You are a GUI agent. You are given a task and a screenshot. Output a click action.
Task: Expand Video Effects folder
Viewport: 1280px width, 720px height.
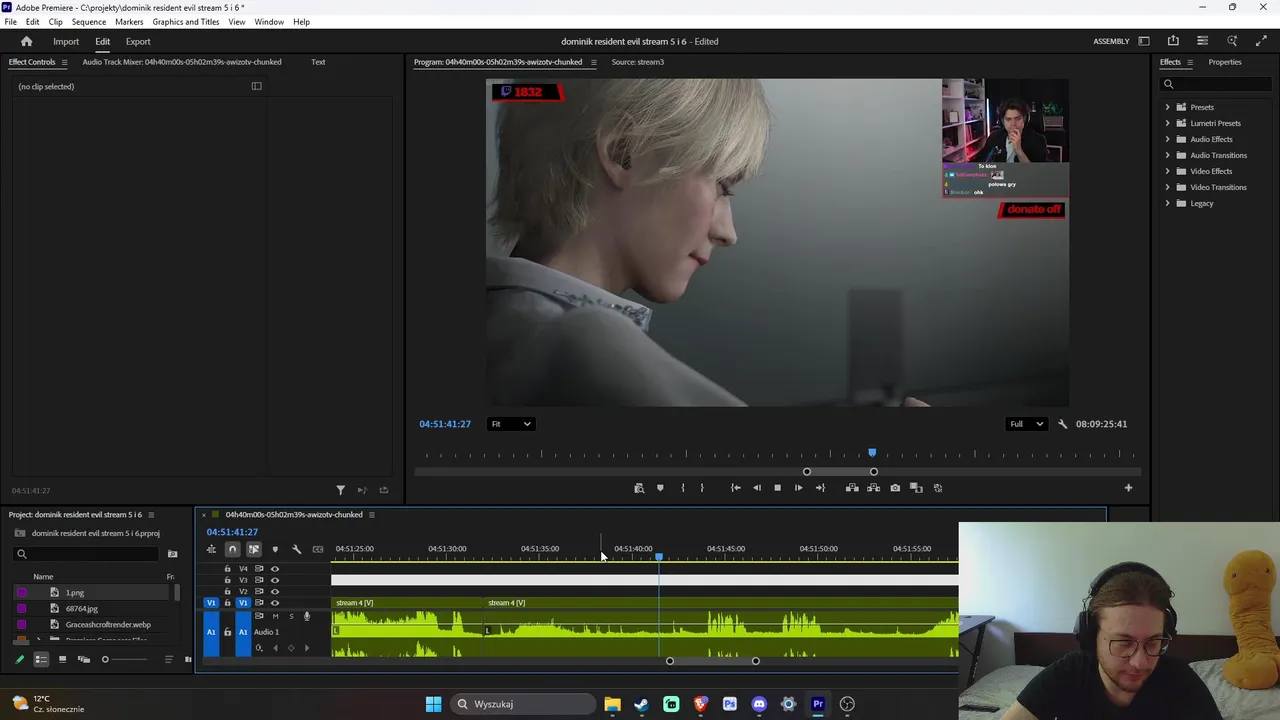point(1167,171)
